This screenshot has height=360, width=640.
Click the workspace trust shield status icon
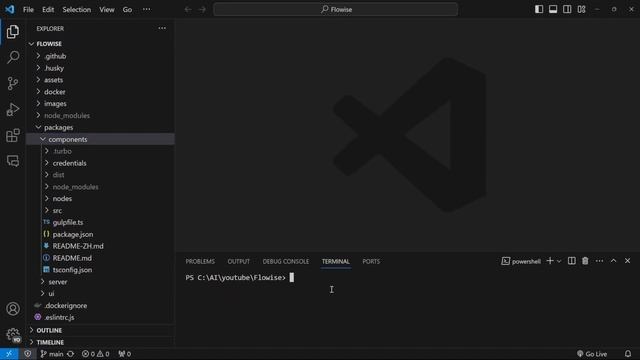[x=27, y=354]
